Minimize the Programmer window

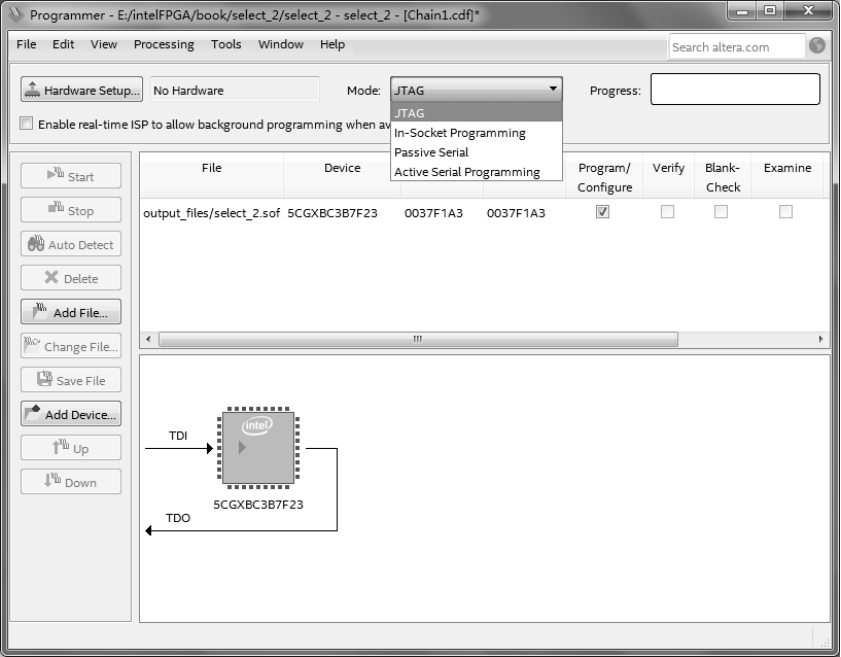pyautogui.click(x=742, y=11)
